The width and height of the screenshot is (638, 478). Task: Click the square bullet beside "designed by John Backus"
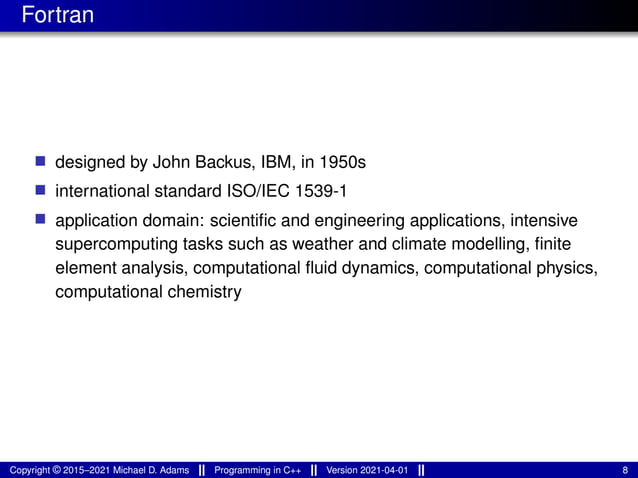40,161
